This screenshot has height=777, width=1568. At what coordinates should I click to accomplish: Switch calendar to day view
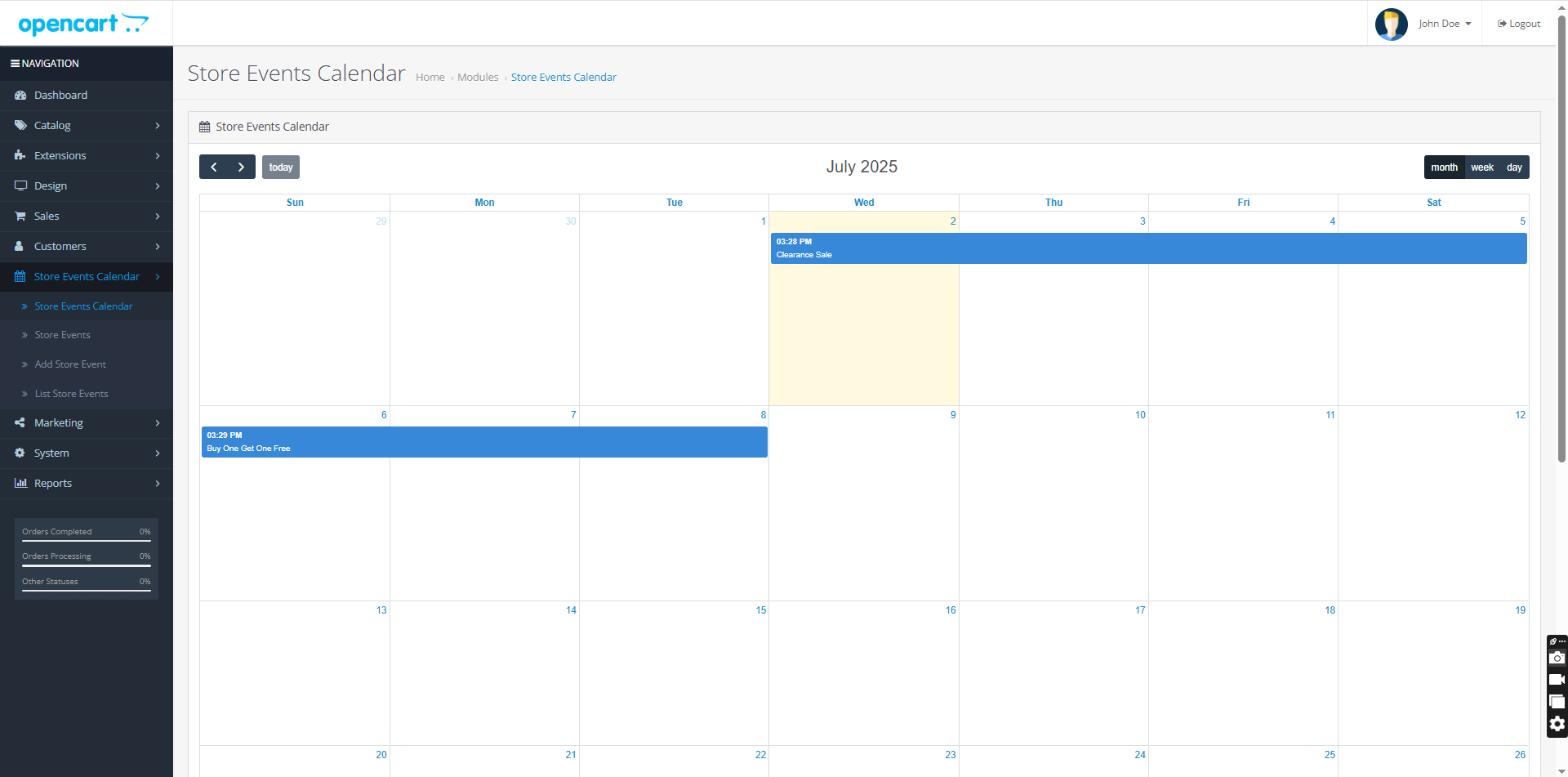point(1514,167)
